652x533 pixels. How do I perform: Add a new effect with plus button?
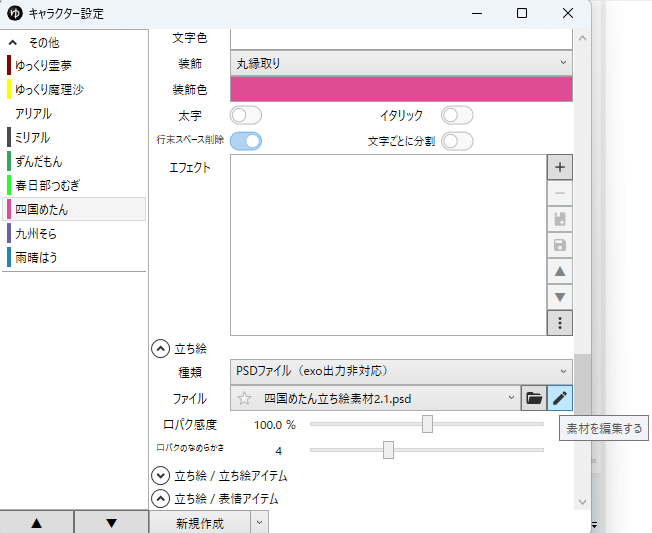click(x=560, y=167)
